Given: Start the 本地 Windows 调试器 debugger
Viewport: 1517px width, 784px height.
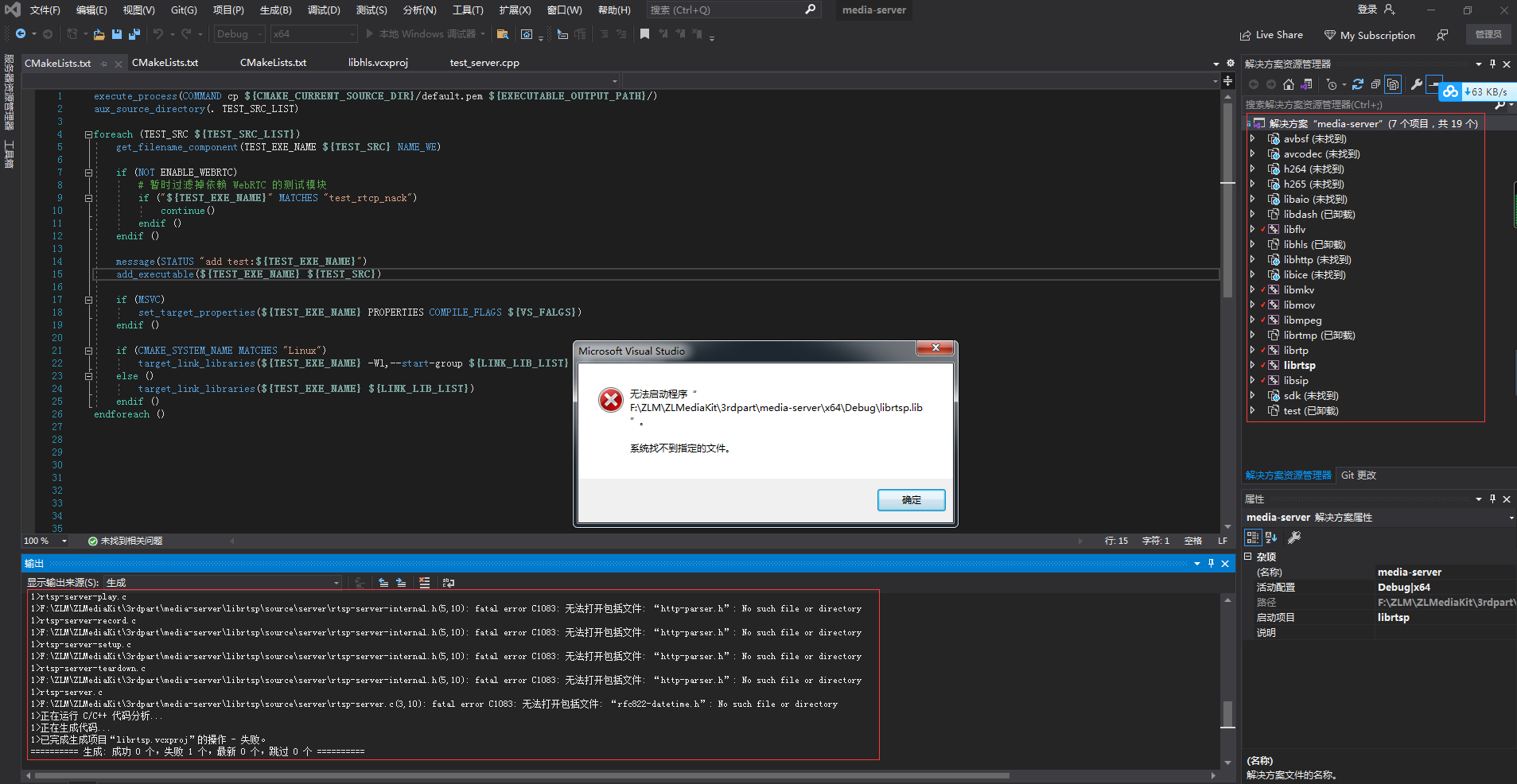Looking at the screenshot, I should (425, 34).
